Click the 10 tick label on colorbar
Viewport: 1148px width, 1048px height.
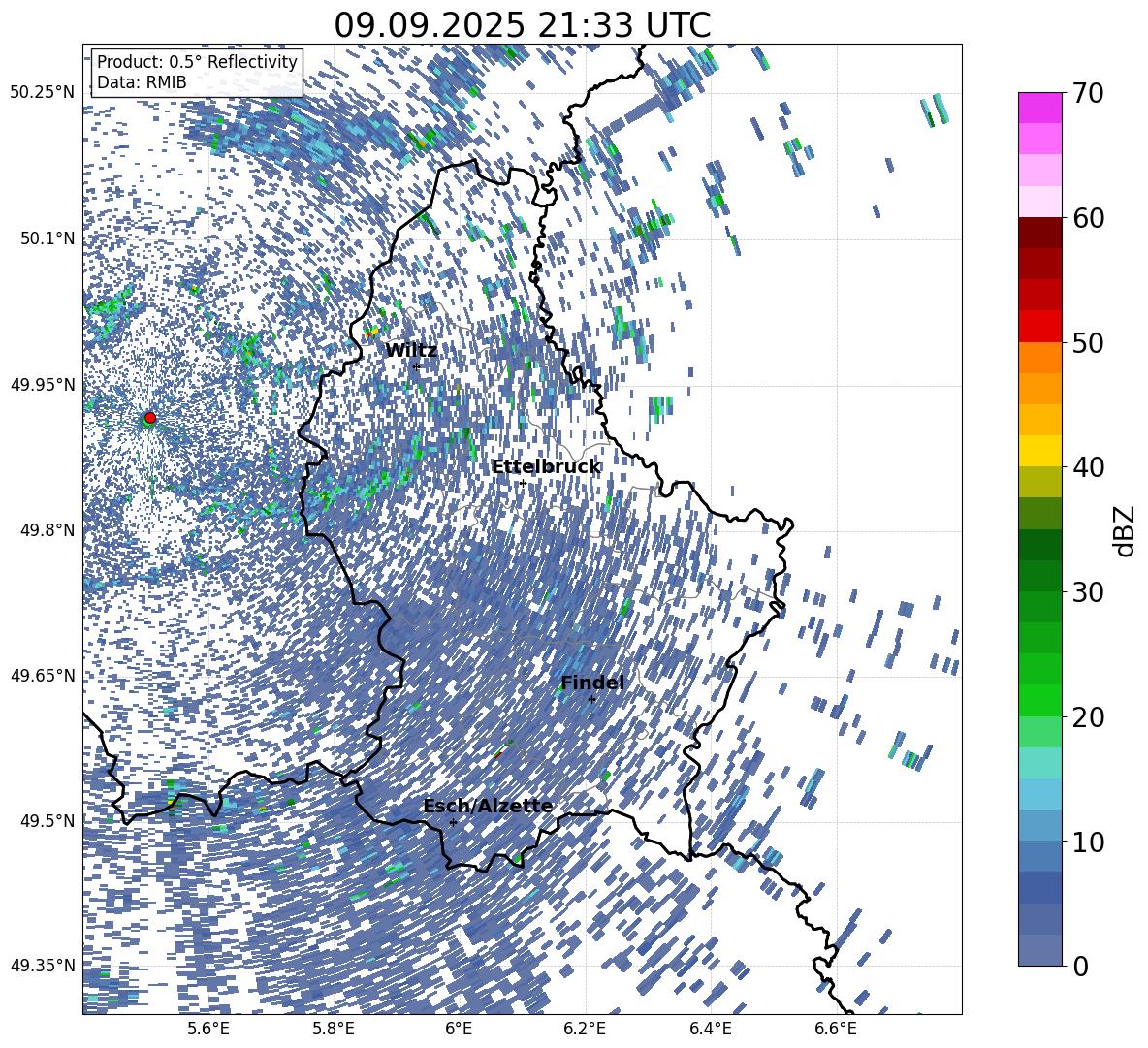coord(1088,842)
